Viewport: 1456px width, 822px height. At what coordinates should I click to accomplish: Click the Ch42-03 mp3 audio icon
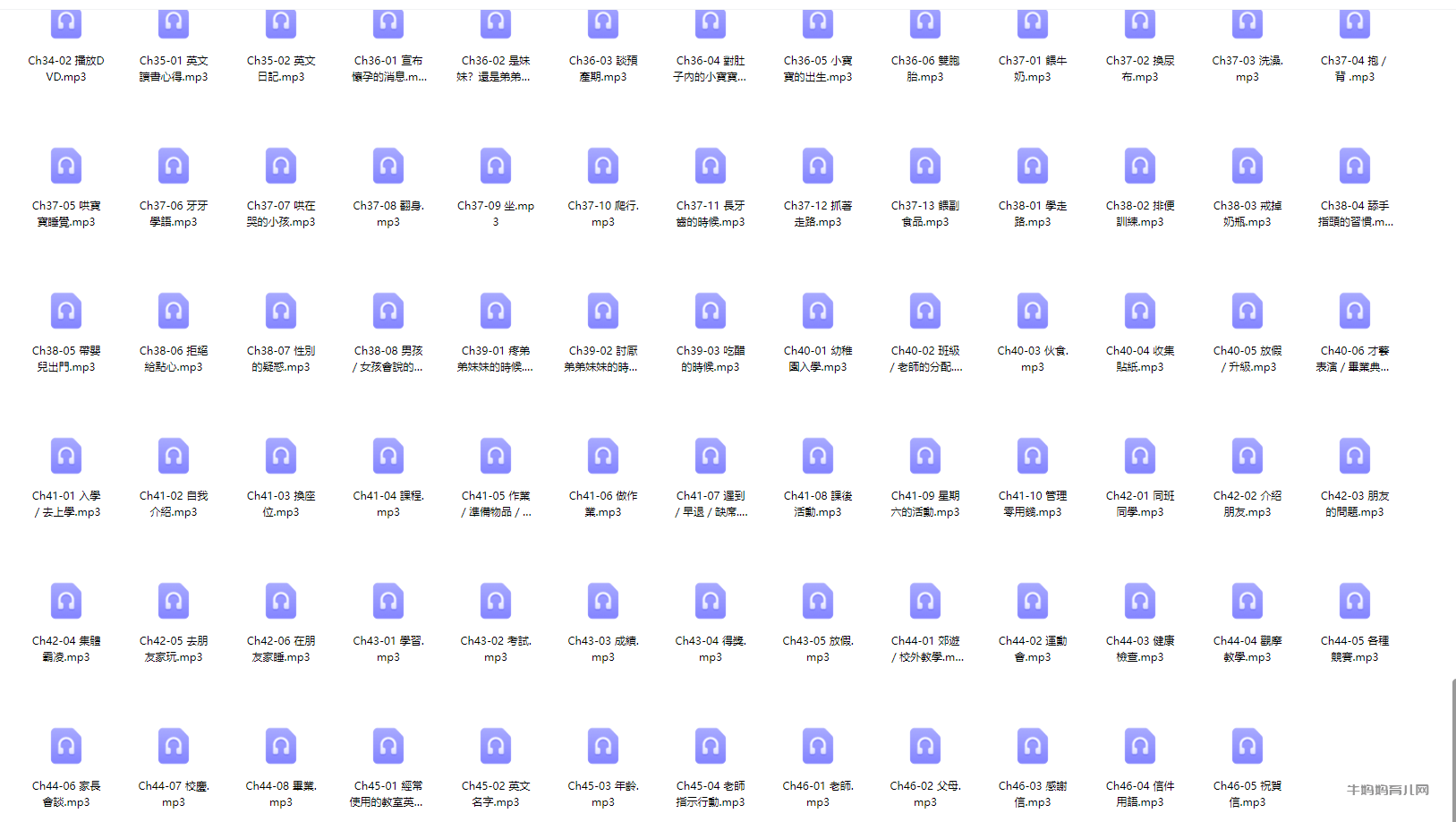click(1355, 457)
